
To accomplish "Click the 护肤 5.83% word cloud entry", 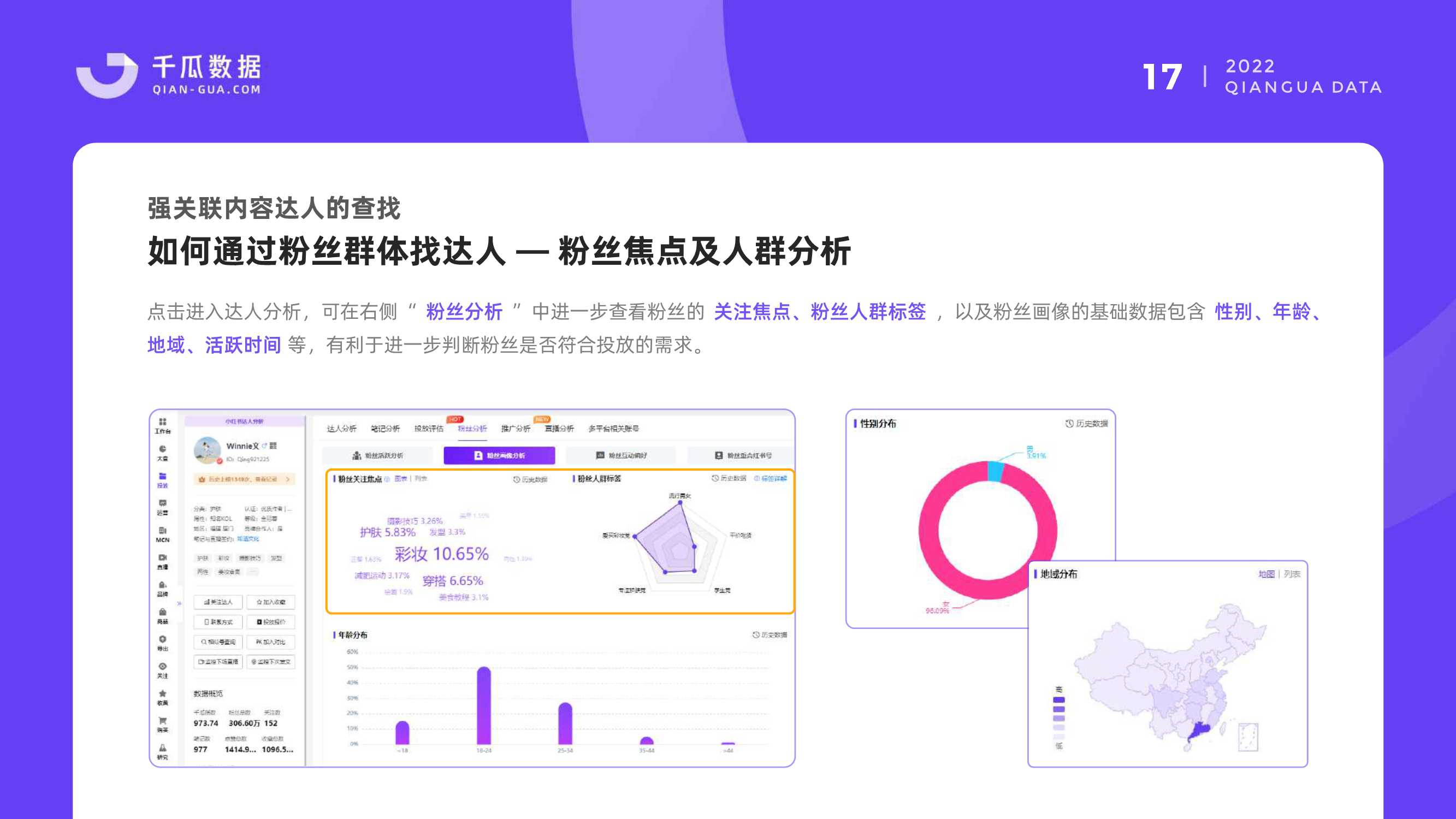I will click(388, 532).
